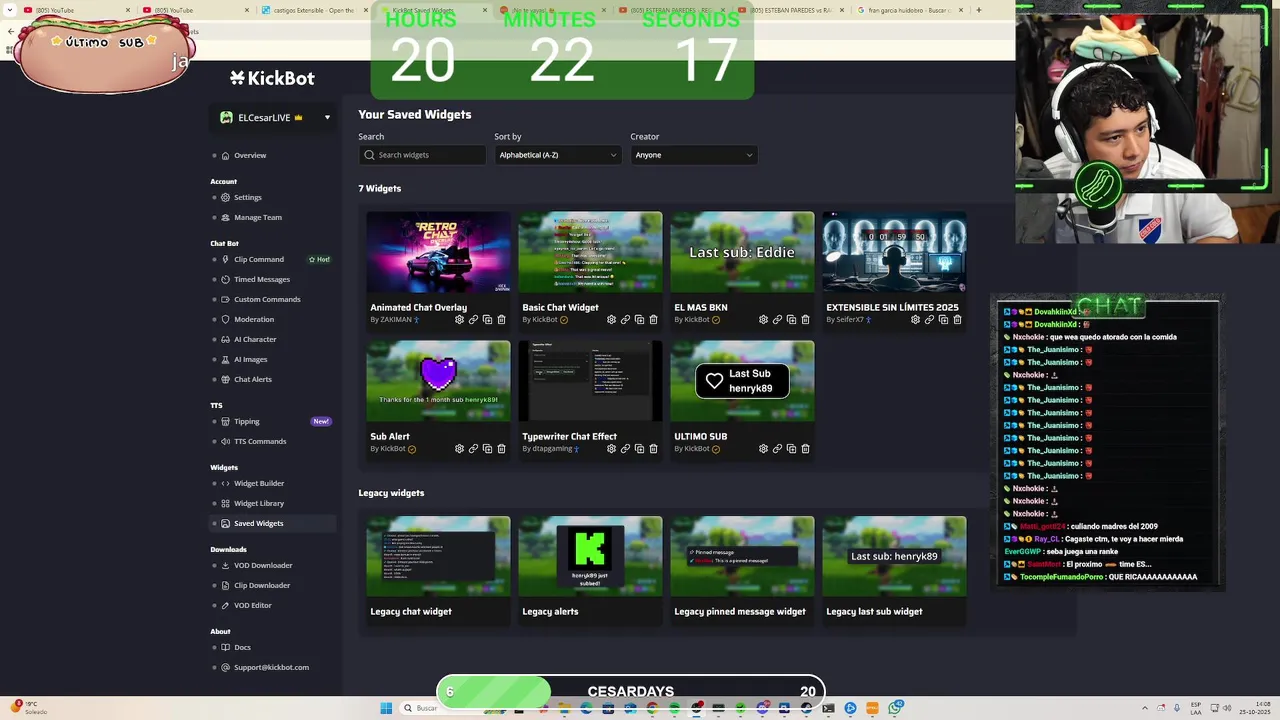This screenshot has height=720, width=1280.
Task: Copy link of EXTENSIBLE SIN LÍMITES 2025
Action: [x=929, y=320]
